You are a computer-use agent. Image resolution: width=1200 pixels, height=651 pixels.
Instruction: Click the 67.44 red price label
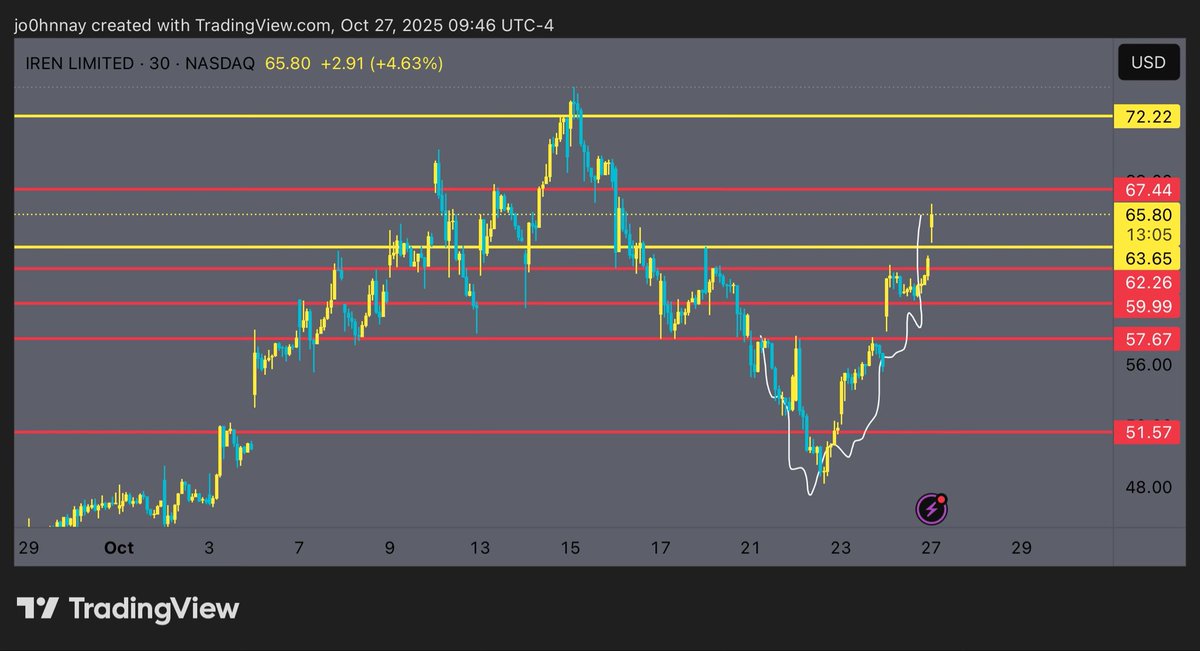point(1147,189)
